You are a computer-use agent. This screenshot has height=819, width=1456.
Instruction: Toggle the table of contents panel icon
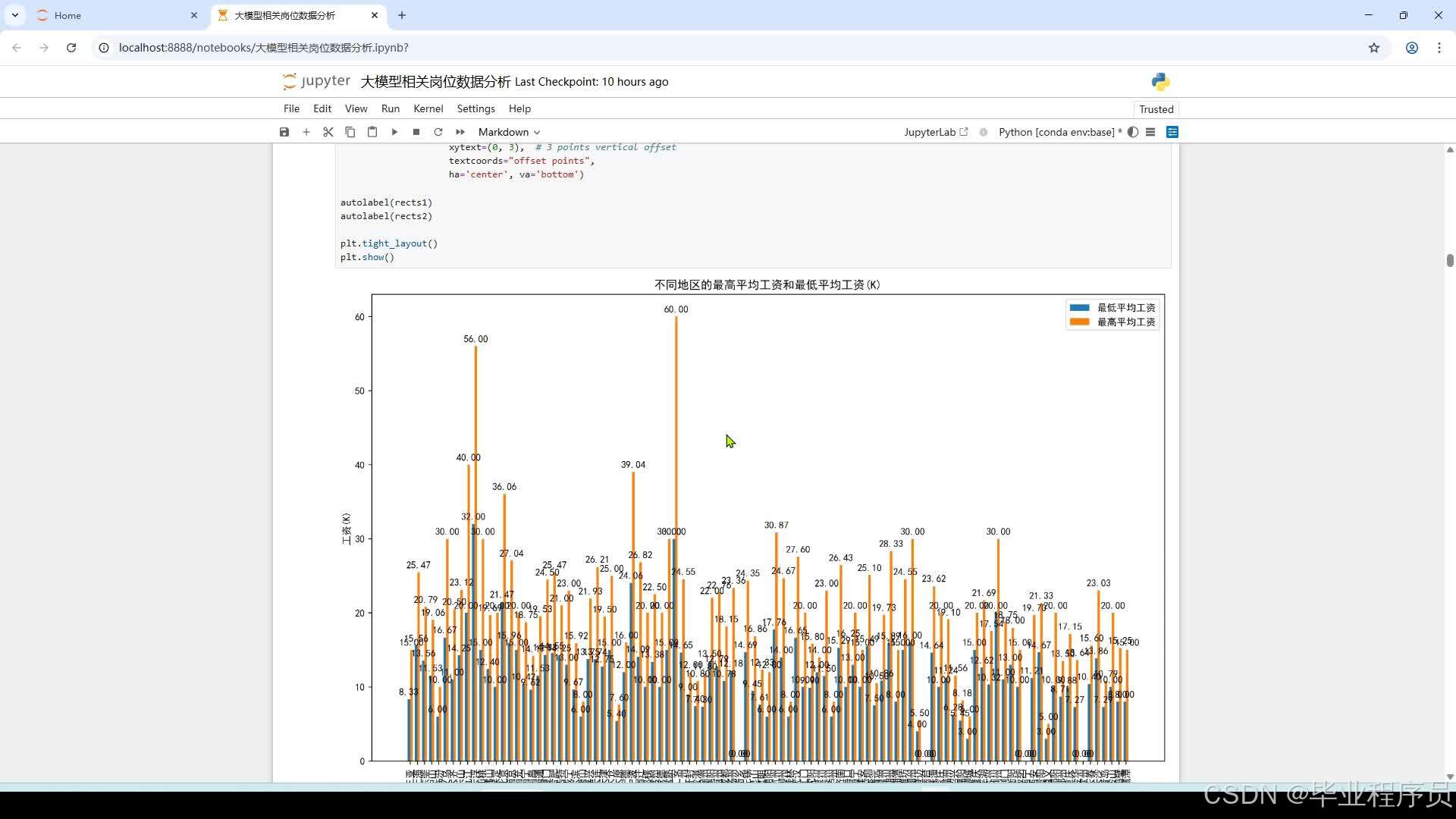(1150, 132)
